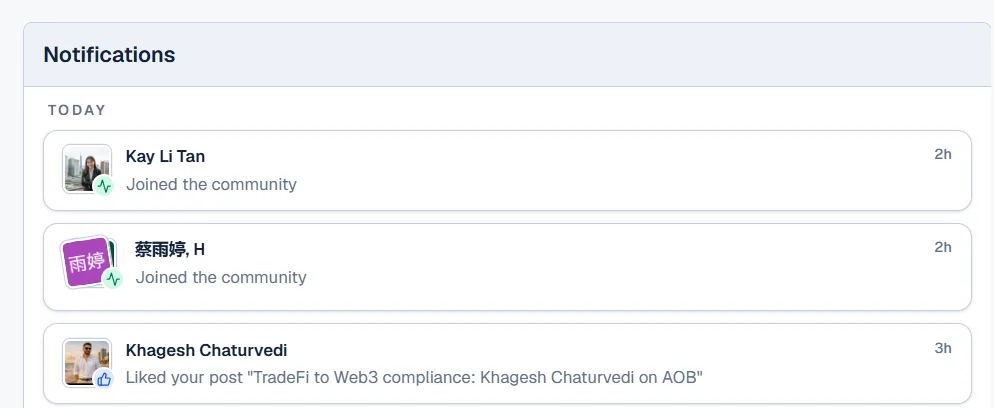Open Khagesh Chaturvedi's profile photo

tap(87, 362)
